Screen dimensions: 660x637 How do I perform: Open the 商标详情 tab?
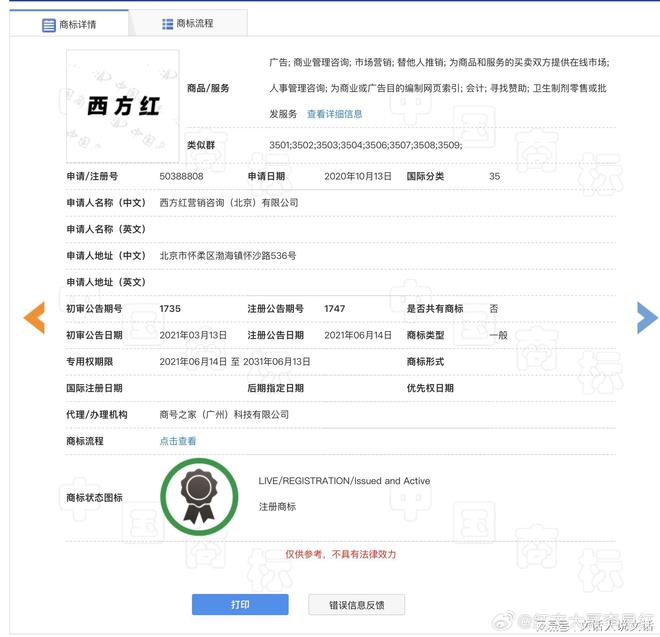click(69, 24)
